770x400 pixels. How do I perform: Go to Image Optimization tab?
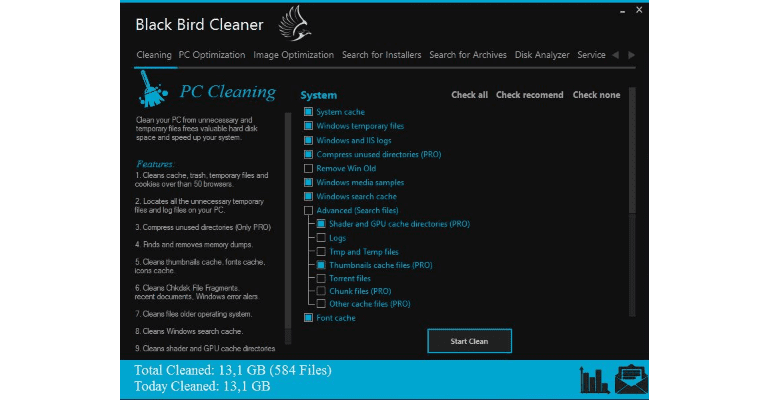tap(294, 55)
